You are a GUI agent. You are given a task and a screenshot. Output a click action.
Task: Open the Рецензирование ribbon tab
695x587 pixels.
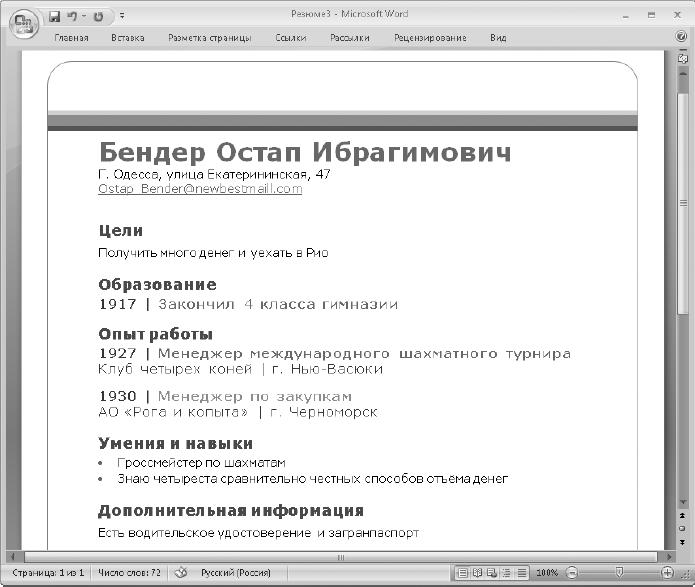430,38
